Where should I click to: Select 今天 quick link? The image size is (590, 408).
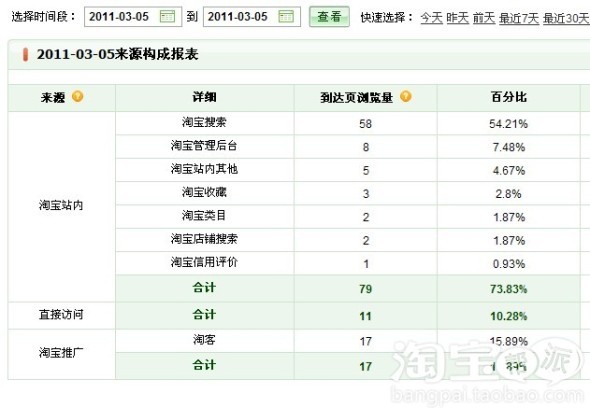432,17
